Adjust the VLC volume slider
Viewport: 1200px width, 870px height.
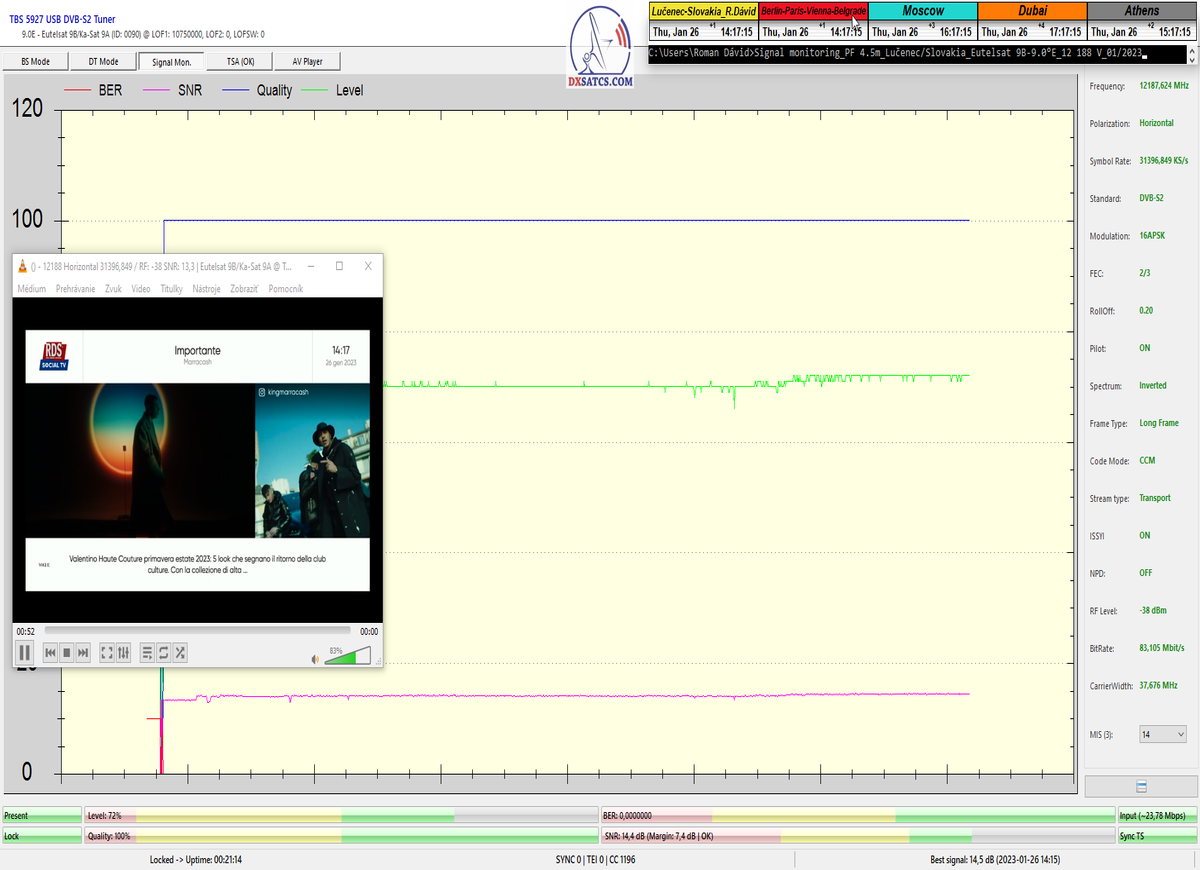[x=347, y=656]
